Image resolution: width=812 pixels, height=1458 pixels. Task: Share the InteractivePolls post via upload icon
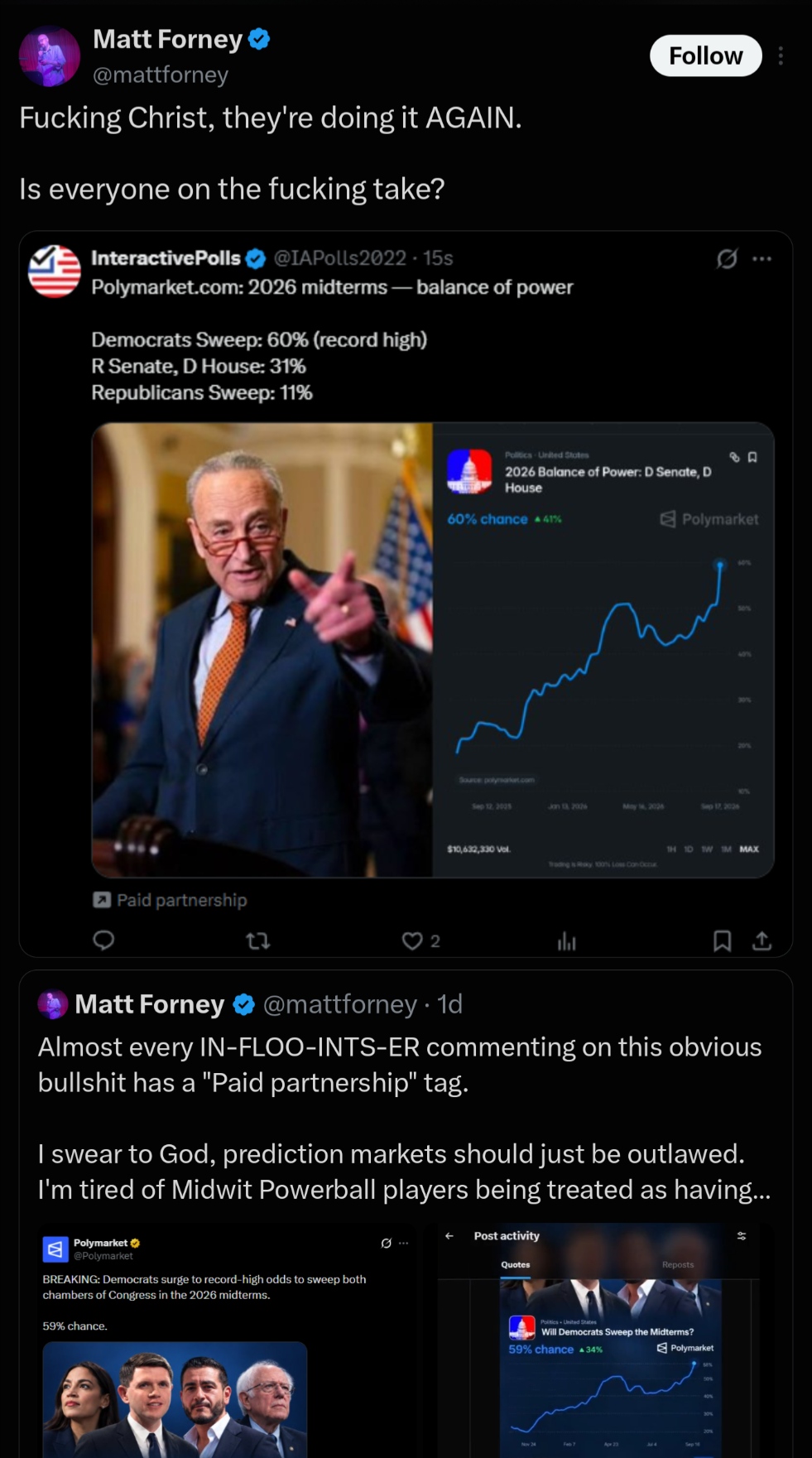(762, 941)
